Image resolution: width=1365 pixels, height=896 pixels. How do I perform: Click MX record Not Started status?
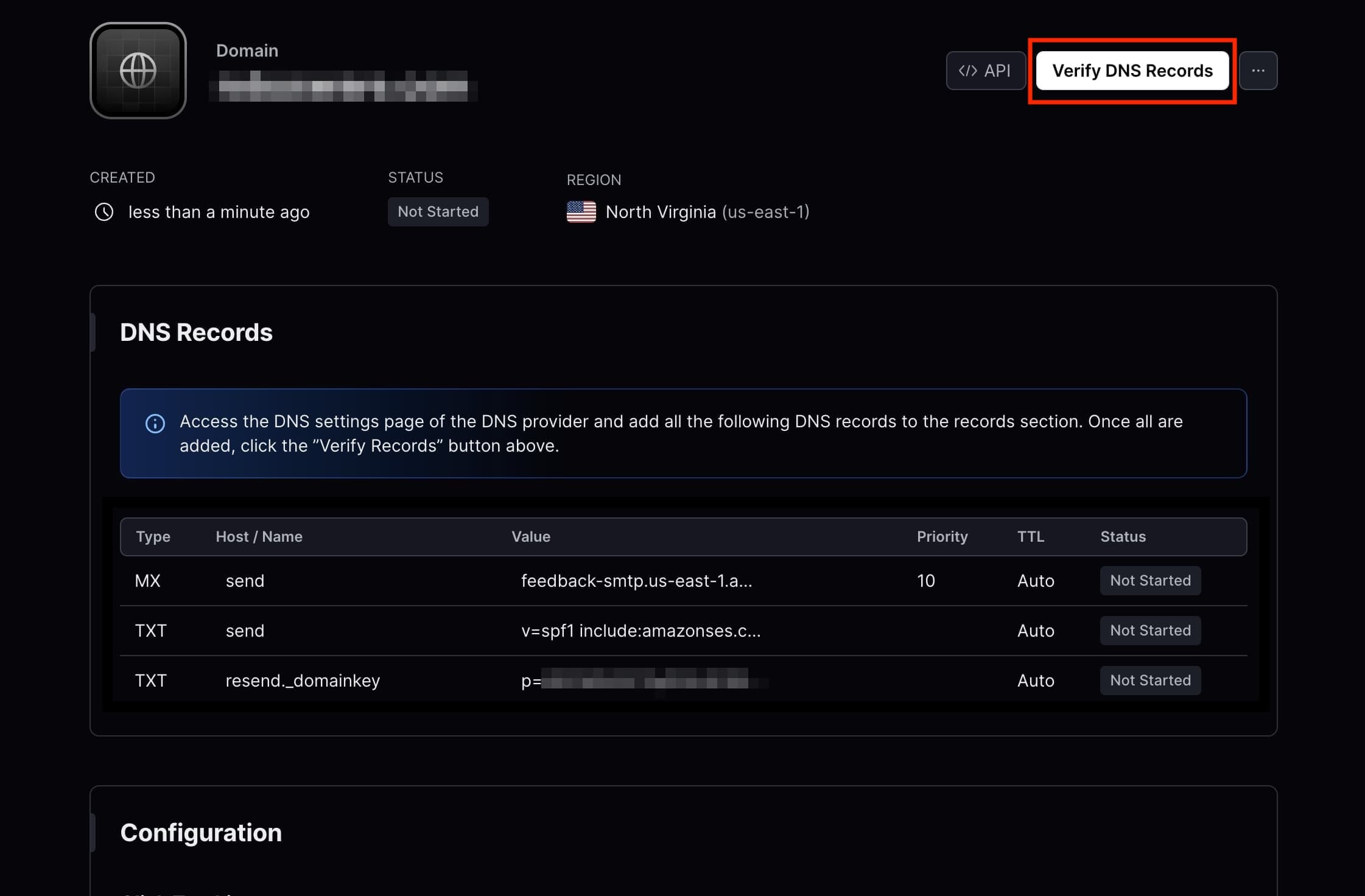1149,581
